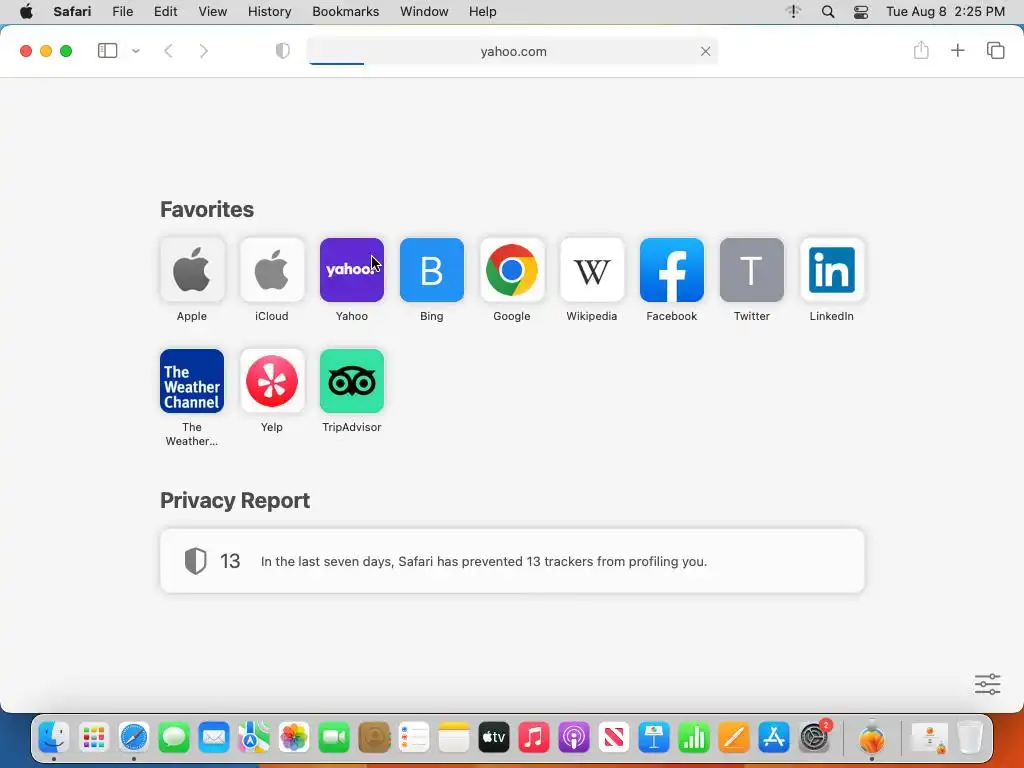This screenshot has height=768, width=1024.
Task: Open the Apple favorite
Action: [x=192, y=270]
